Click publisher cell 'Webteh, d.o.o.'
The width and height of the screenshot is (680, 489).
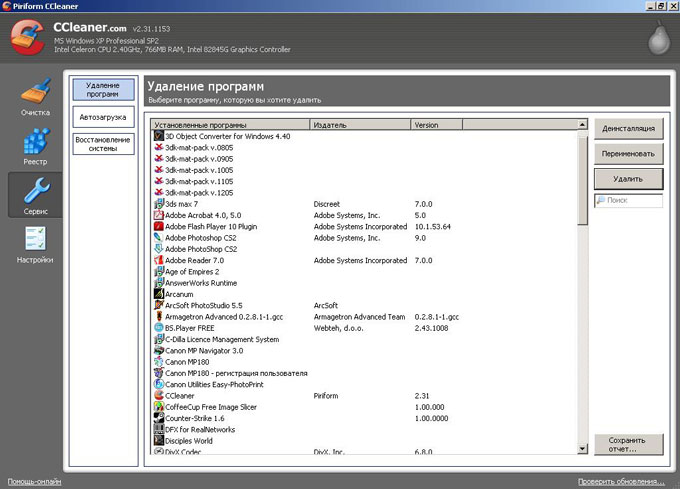click(338, 328)
